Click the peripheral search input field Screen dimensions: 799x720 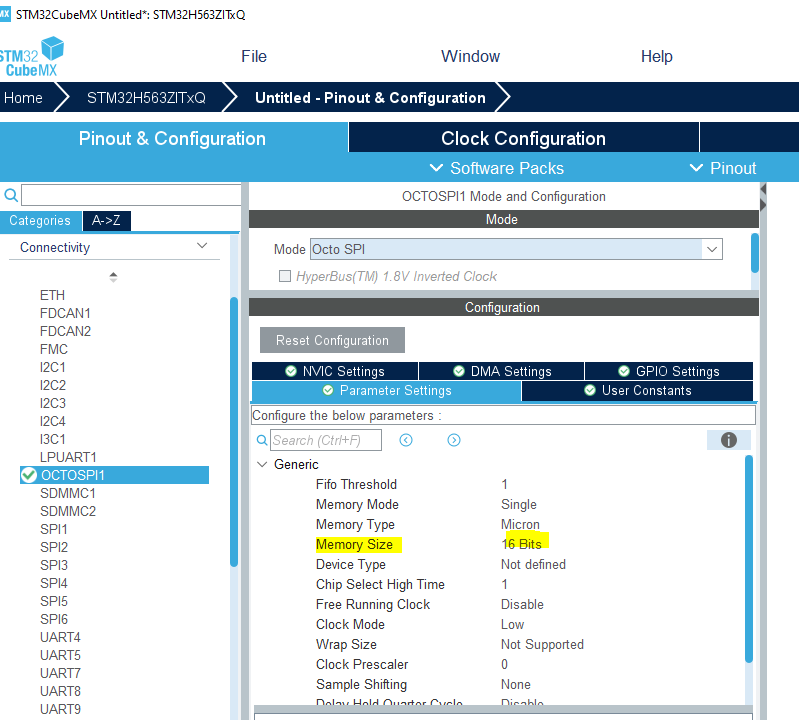point(131,195)
